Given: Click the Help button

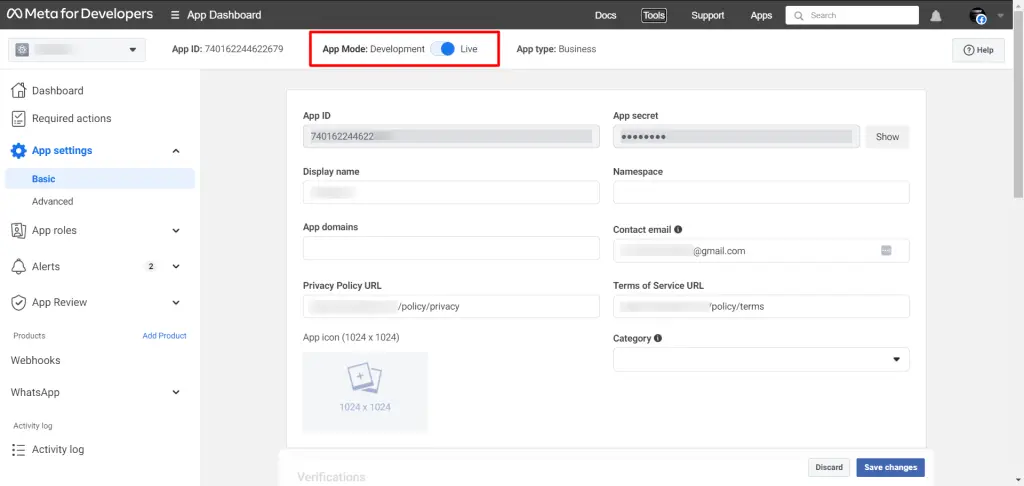Looking at the screenshot, I should tap(978, 50).
